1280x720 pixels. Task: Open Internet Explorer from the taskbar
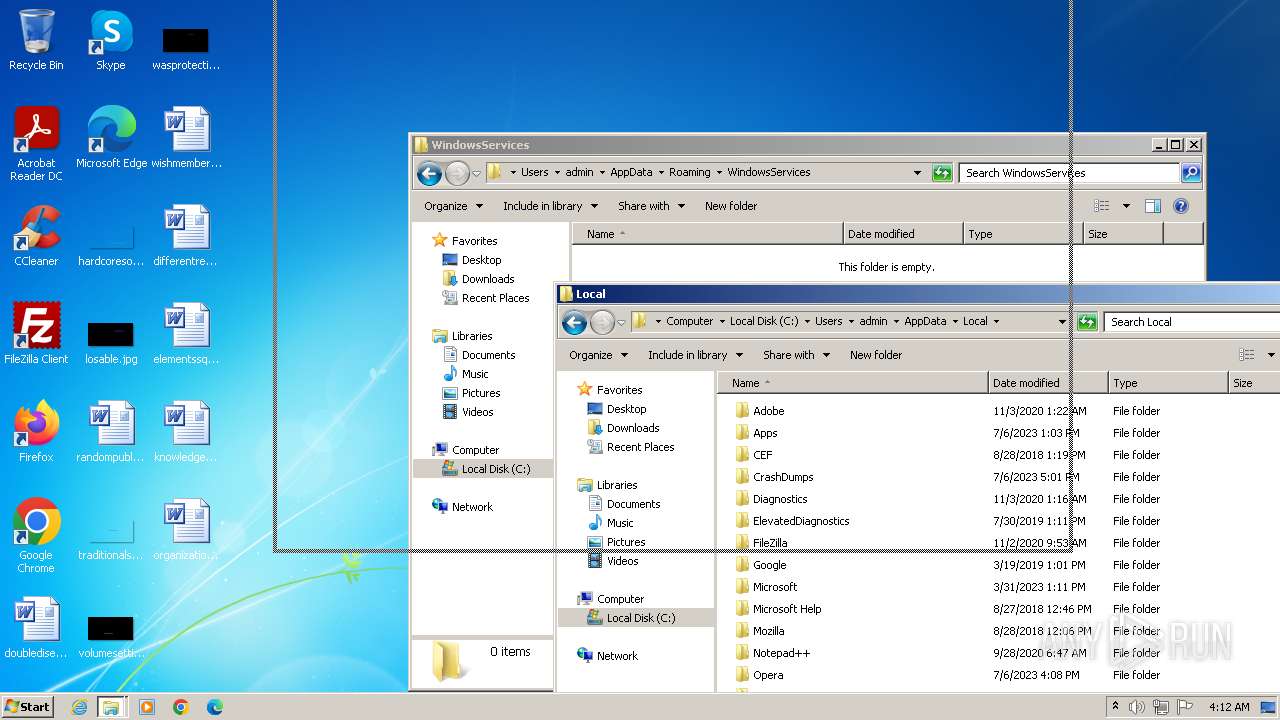click(79, 707)
